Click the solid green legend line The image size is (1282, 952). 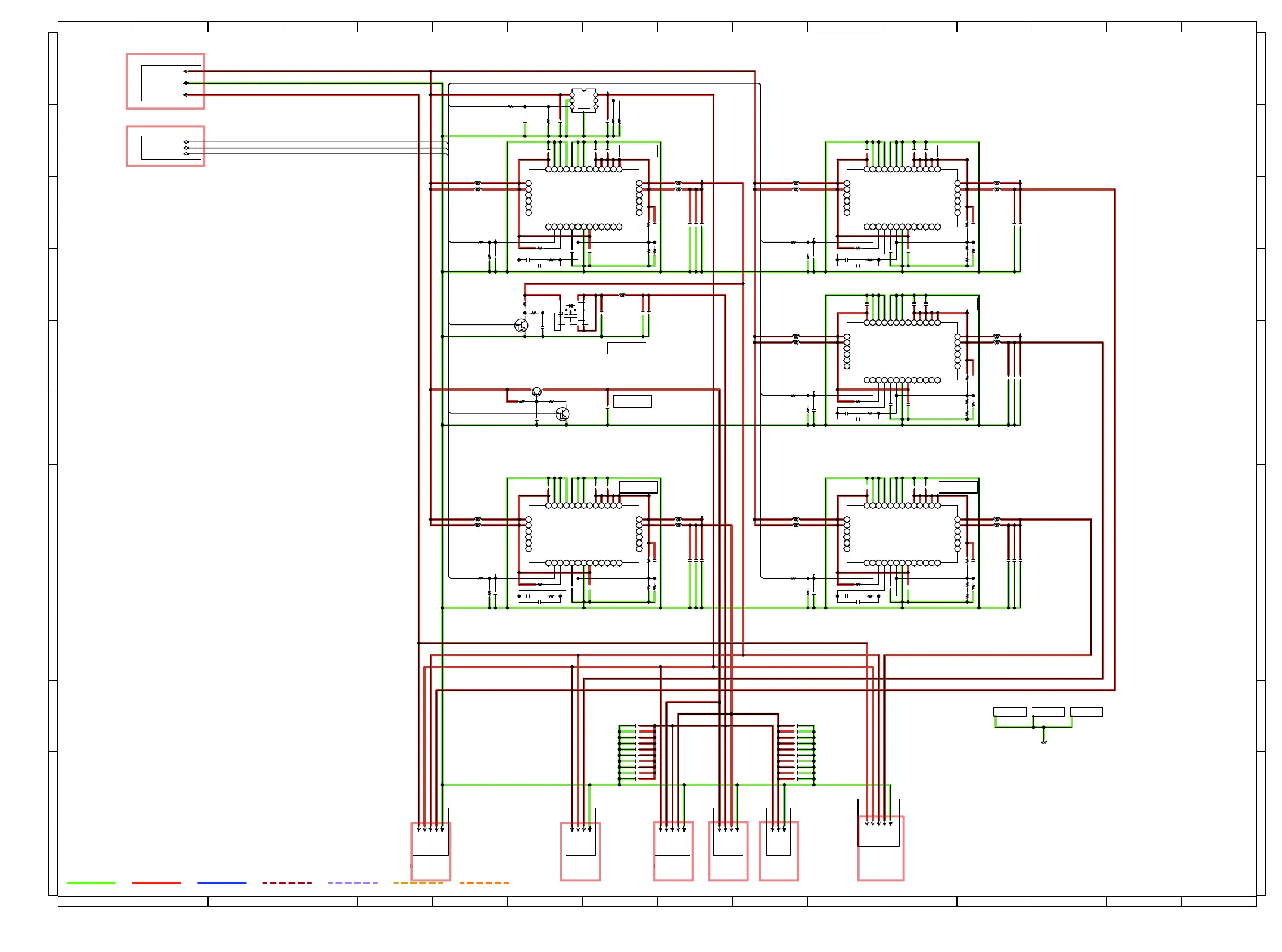90,882
